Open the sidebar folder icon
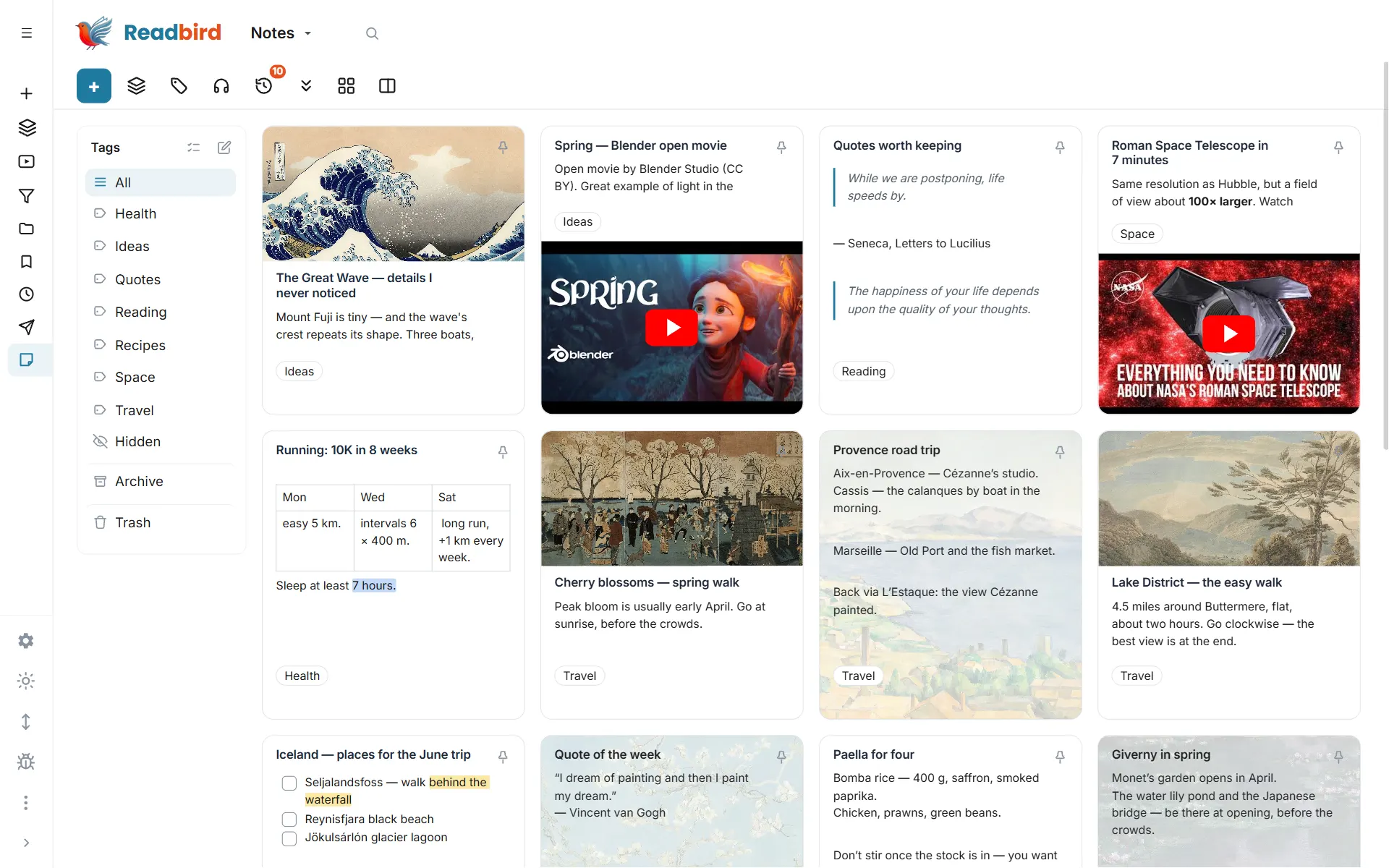Image resolution: width=1389 pixels, height=868 pixels. 27,229
